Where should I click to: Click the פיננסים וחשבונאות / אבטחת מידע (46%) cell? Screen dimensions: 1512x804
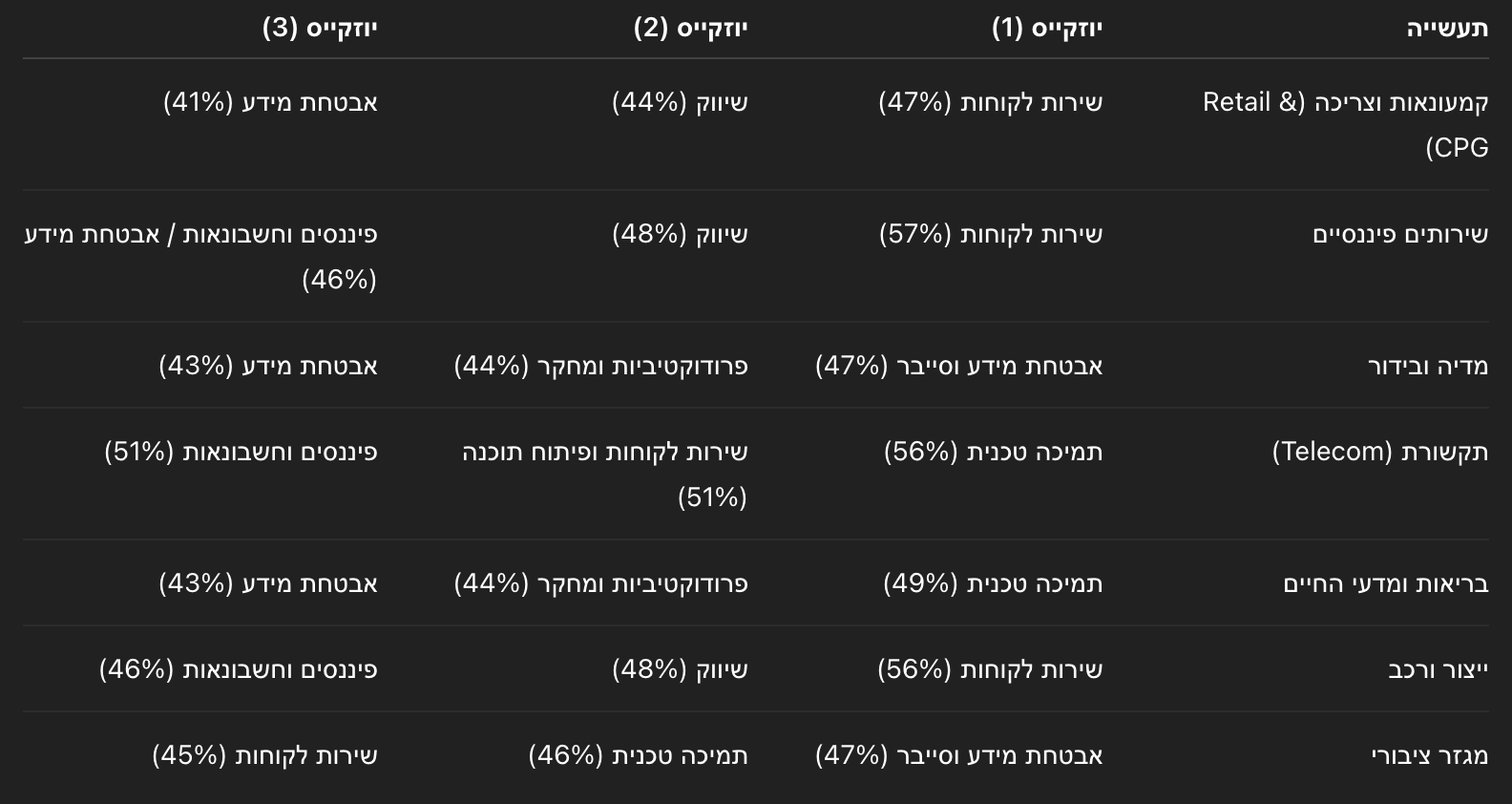(200, 257)
